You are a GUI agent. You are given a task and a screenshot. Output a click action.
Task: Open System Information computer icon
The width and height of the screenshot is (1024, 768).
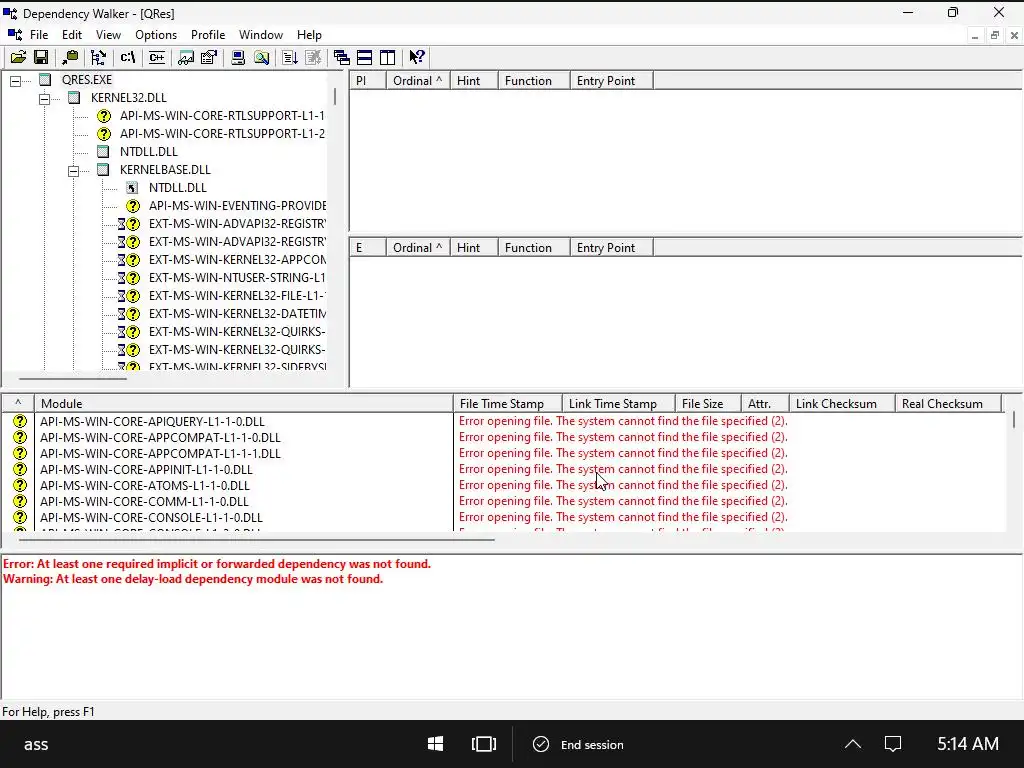click(x=238, y=57)
